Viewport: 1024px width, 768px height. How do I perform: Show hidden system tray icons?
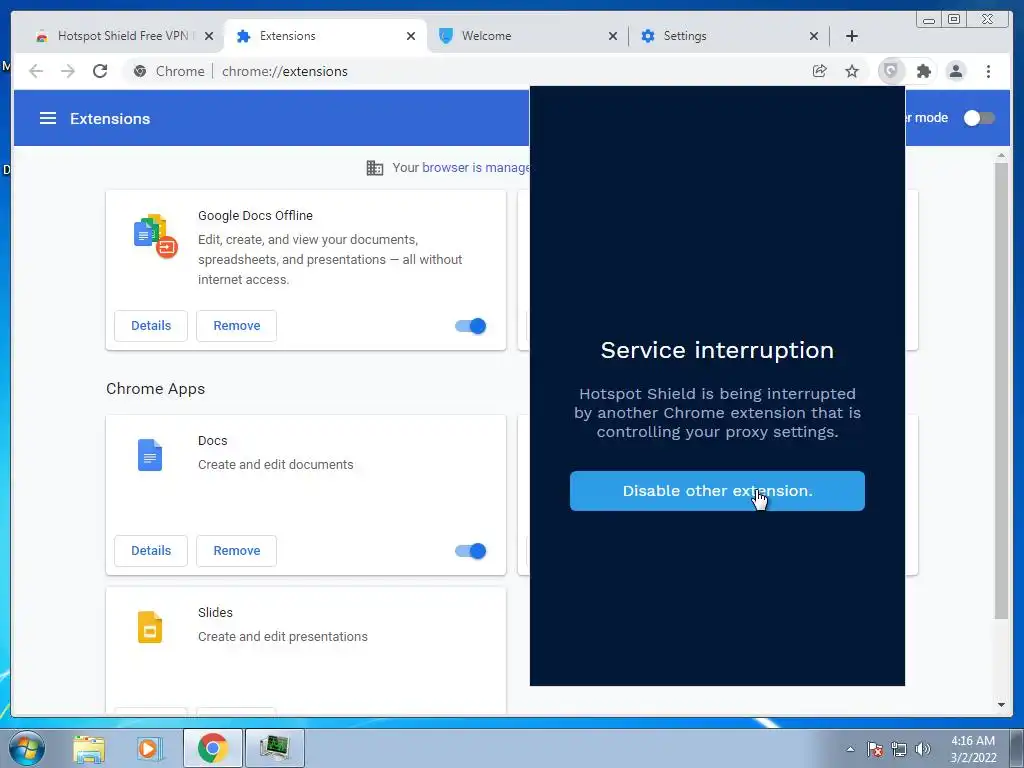tap(850, 749)
